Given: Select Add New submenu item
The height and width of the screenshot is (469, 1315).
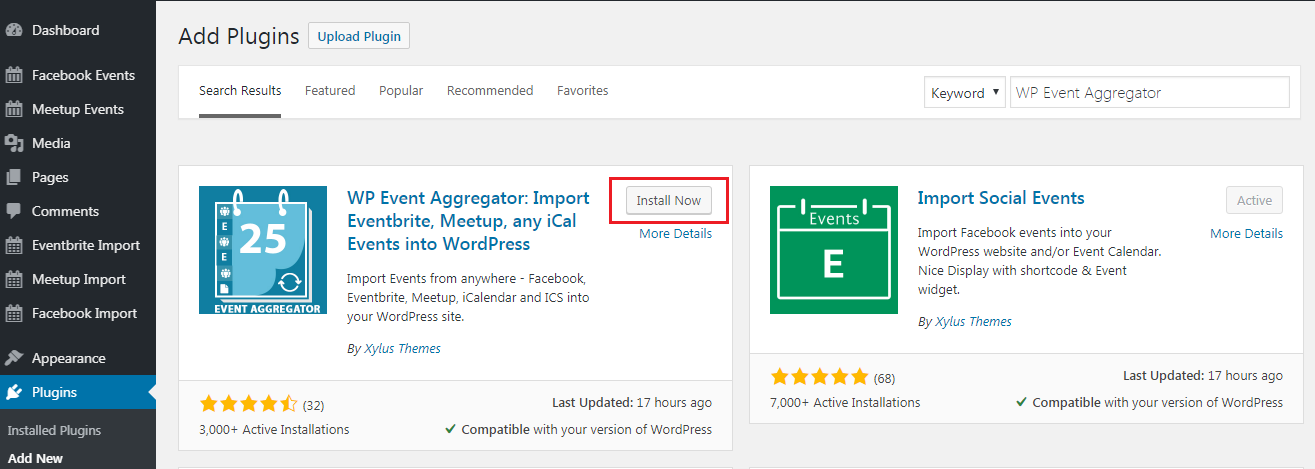Looking at the screenshot, I should click(35, 459).
